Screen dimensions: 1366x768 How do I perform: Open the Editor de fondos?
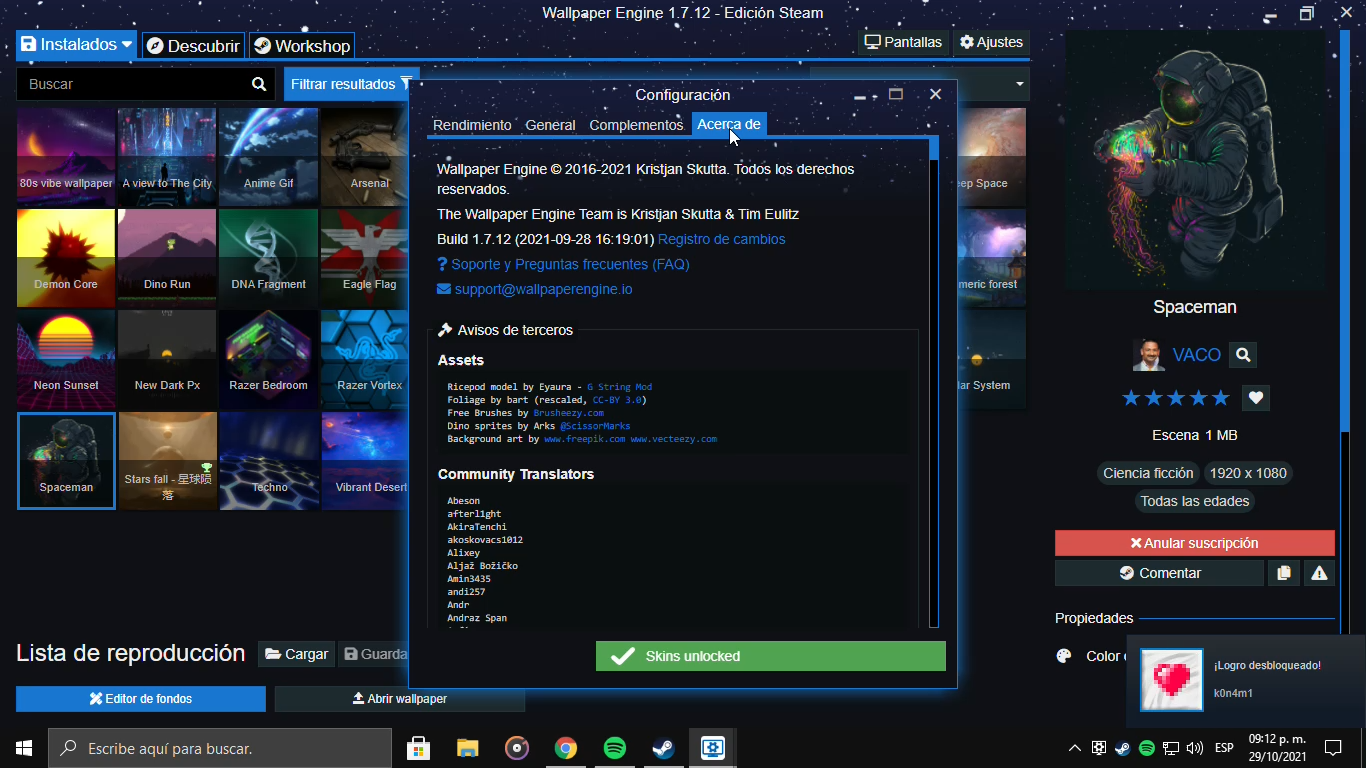141,699
